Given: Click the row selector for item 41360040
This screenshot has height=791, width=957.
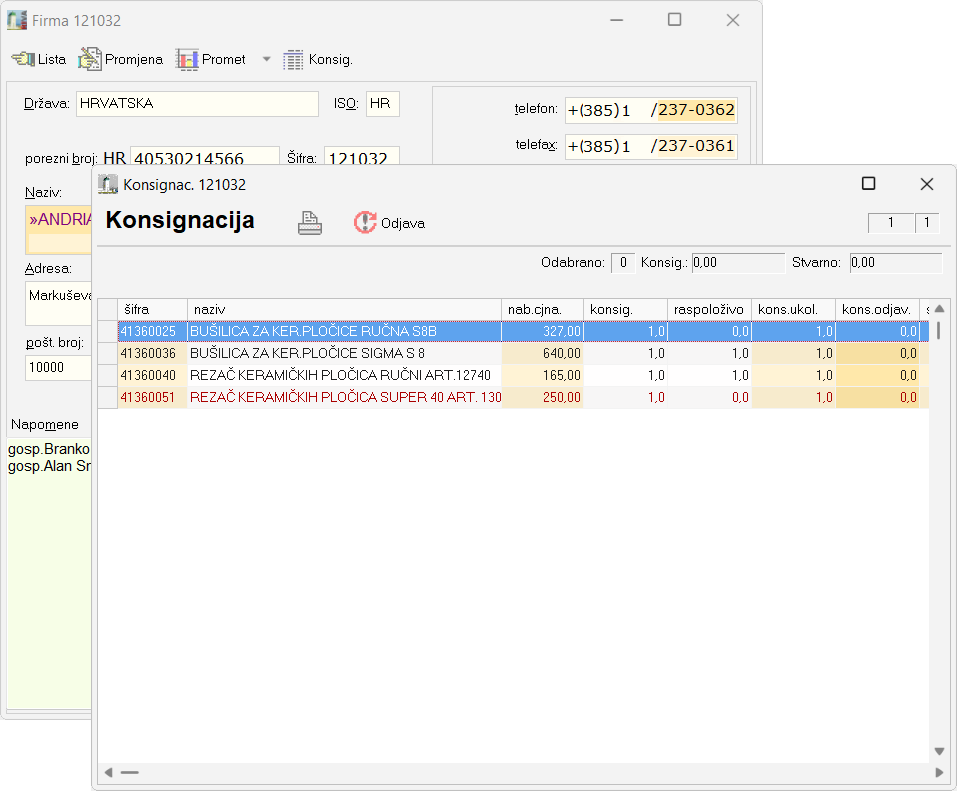Looking at the screenshot, I should (107, 375).
